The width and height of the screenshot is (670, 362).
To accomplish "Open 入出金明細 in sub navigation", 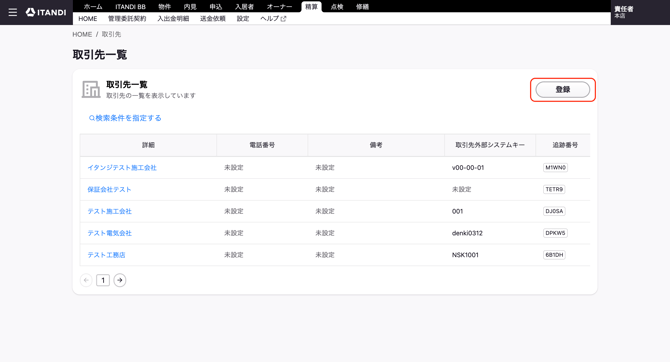I will tap(173, 18).
